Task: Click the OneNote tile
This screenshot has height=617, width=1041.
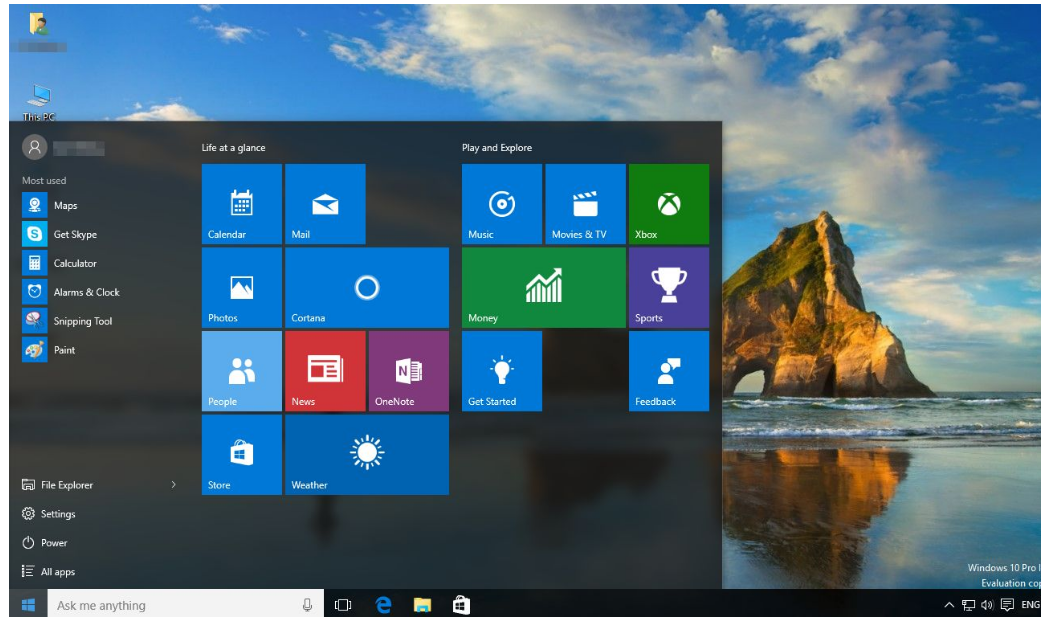Action: (408, 371)
